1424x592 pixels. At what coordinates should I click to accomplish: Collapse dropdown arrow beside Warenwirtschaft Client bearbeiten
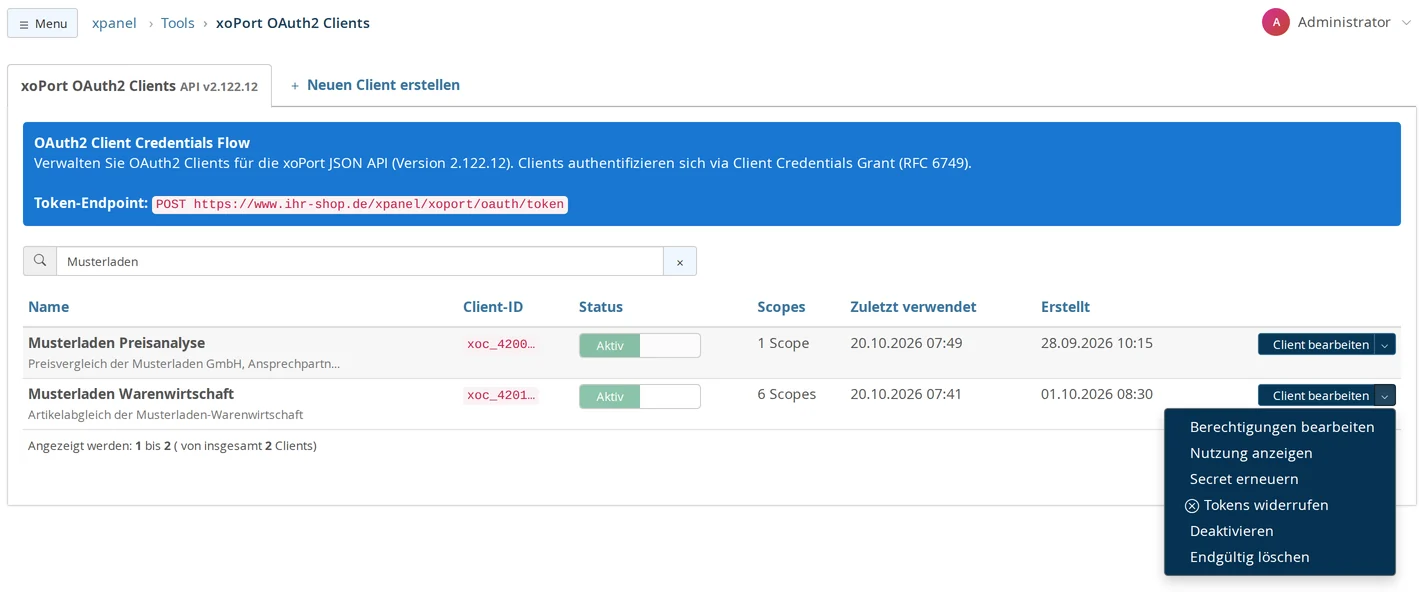1385,395
